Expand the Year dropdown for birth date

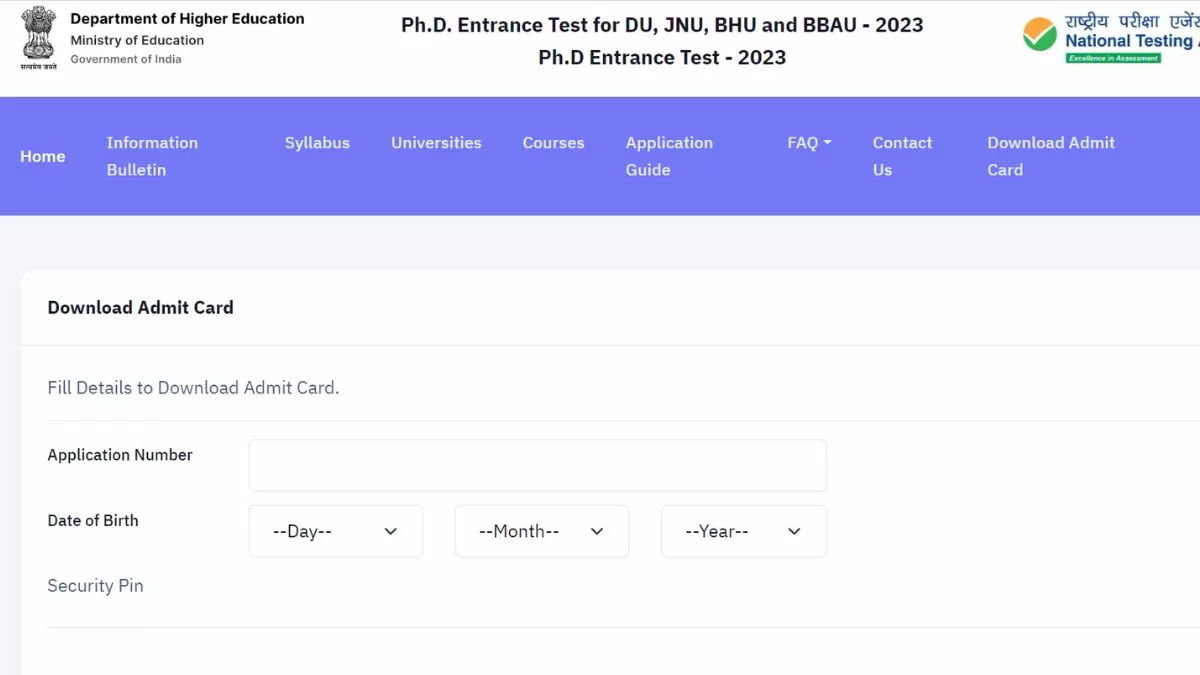[x=744, y=531]
